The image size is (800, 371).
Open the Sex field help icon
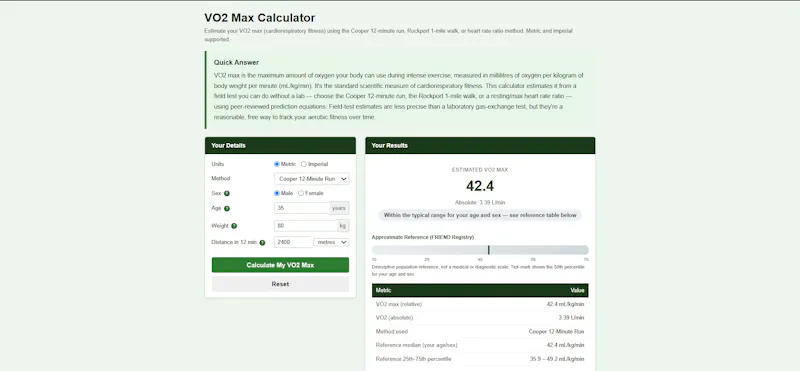pos(227,193)
